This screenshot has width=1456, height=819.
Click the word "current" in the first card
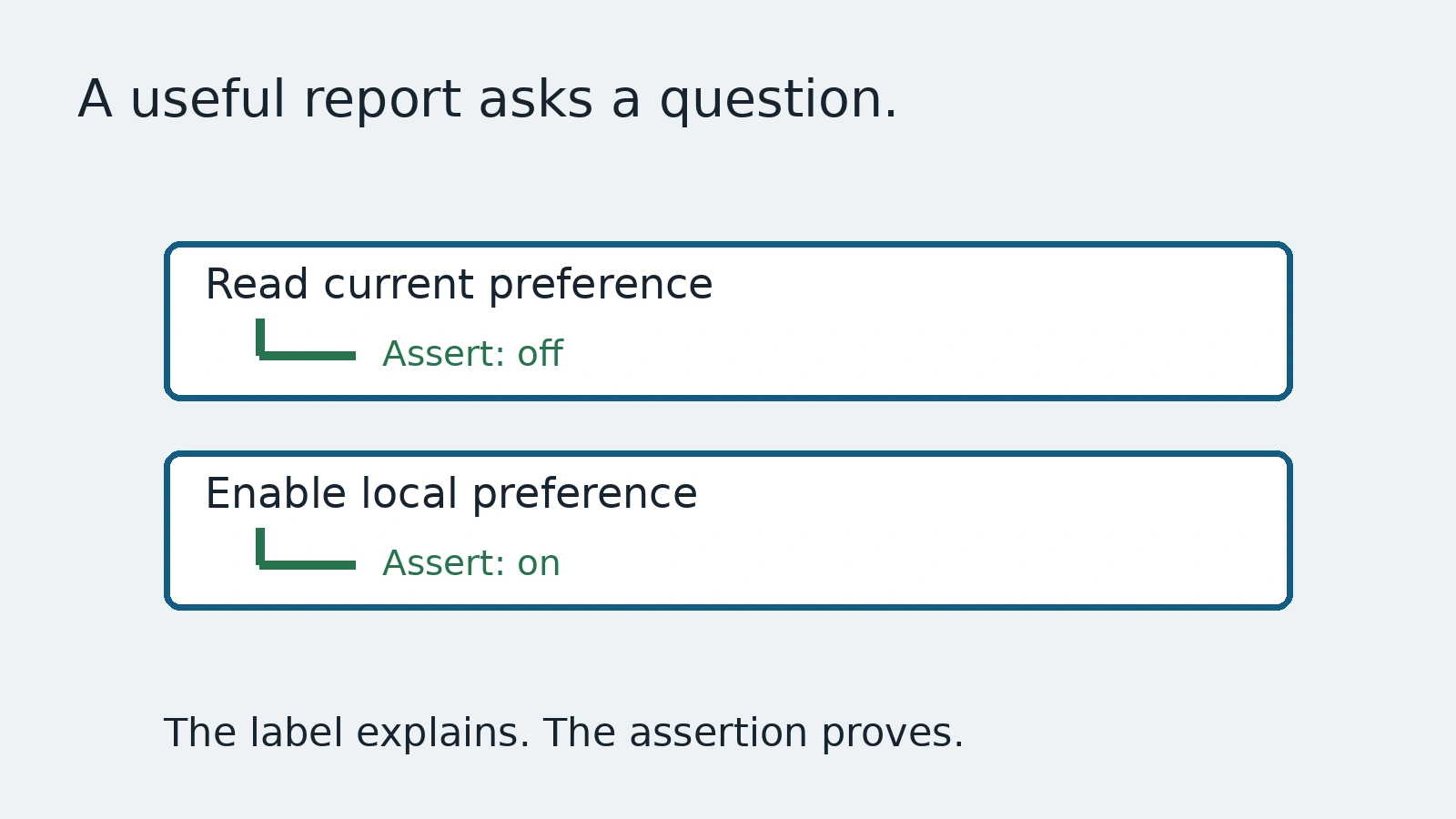point(399,286)
